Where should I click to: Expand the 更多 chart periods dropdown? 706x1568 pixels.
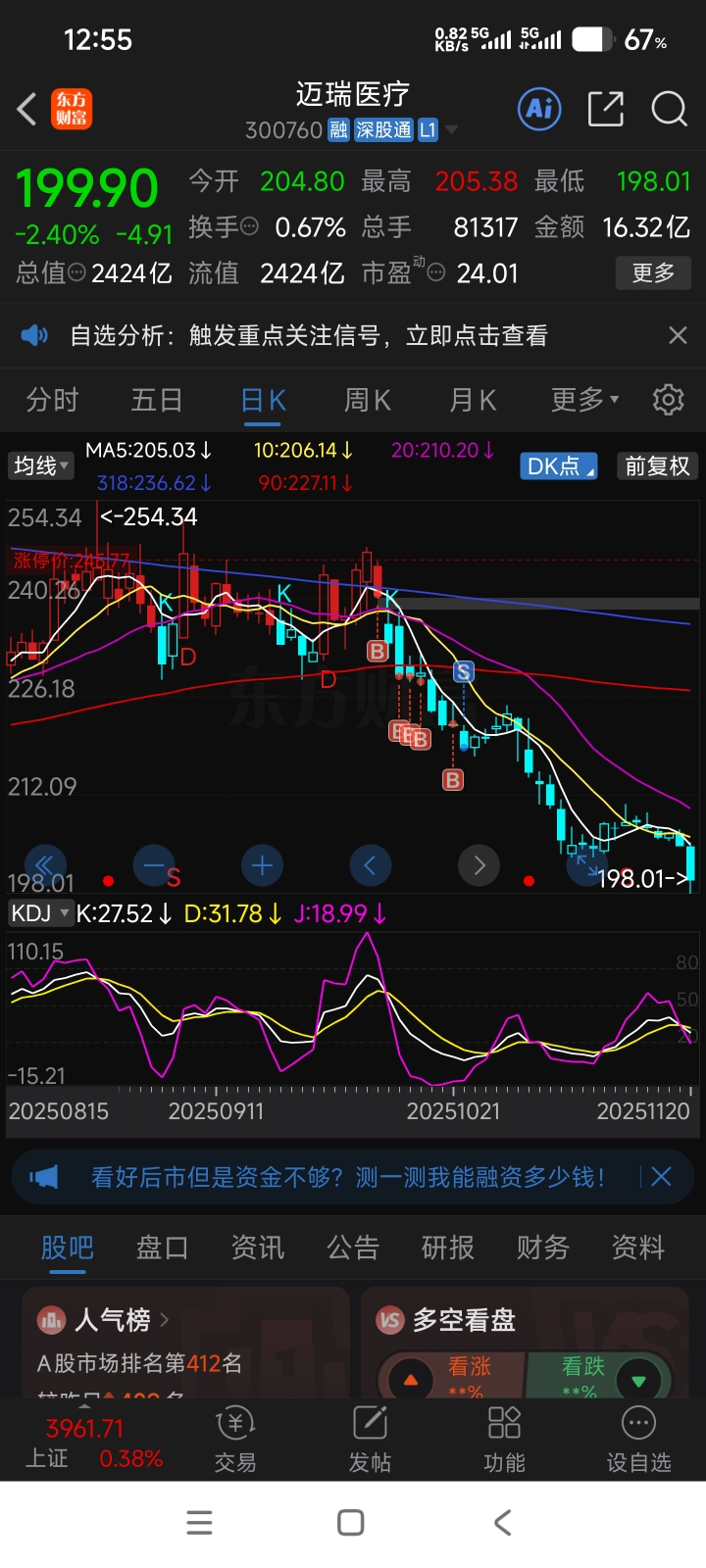584,400
